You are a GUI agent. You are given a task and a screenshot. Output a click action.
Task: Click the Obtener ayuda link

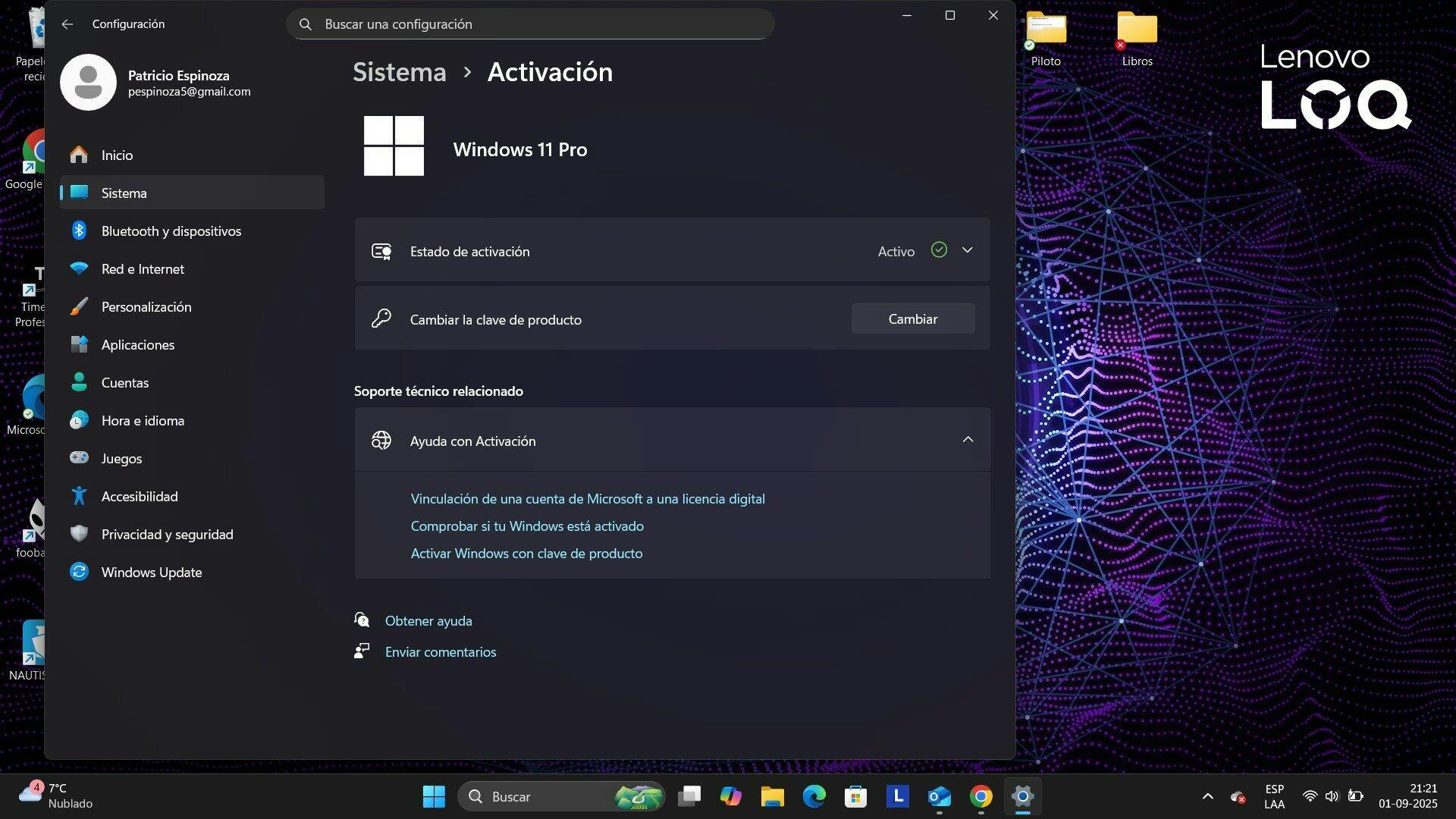tap(428, 620)
